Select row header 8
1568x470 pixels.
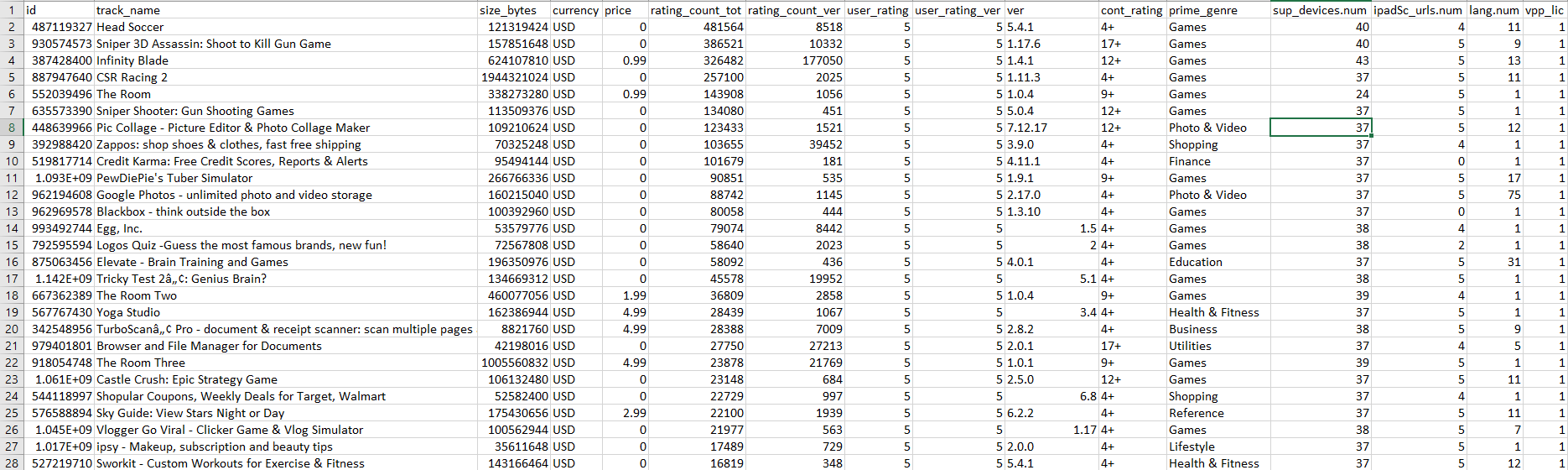[x=12, y=128]
